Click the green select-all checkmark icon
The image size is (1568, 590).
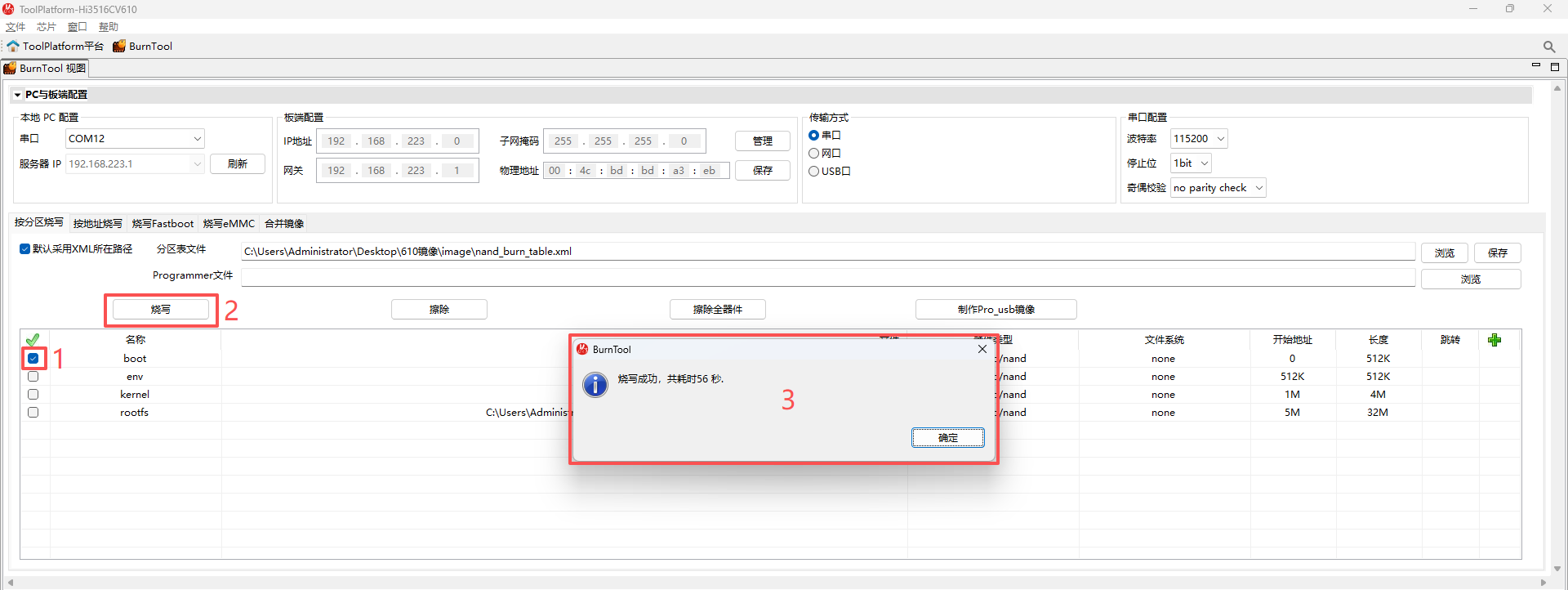33,339
